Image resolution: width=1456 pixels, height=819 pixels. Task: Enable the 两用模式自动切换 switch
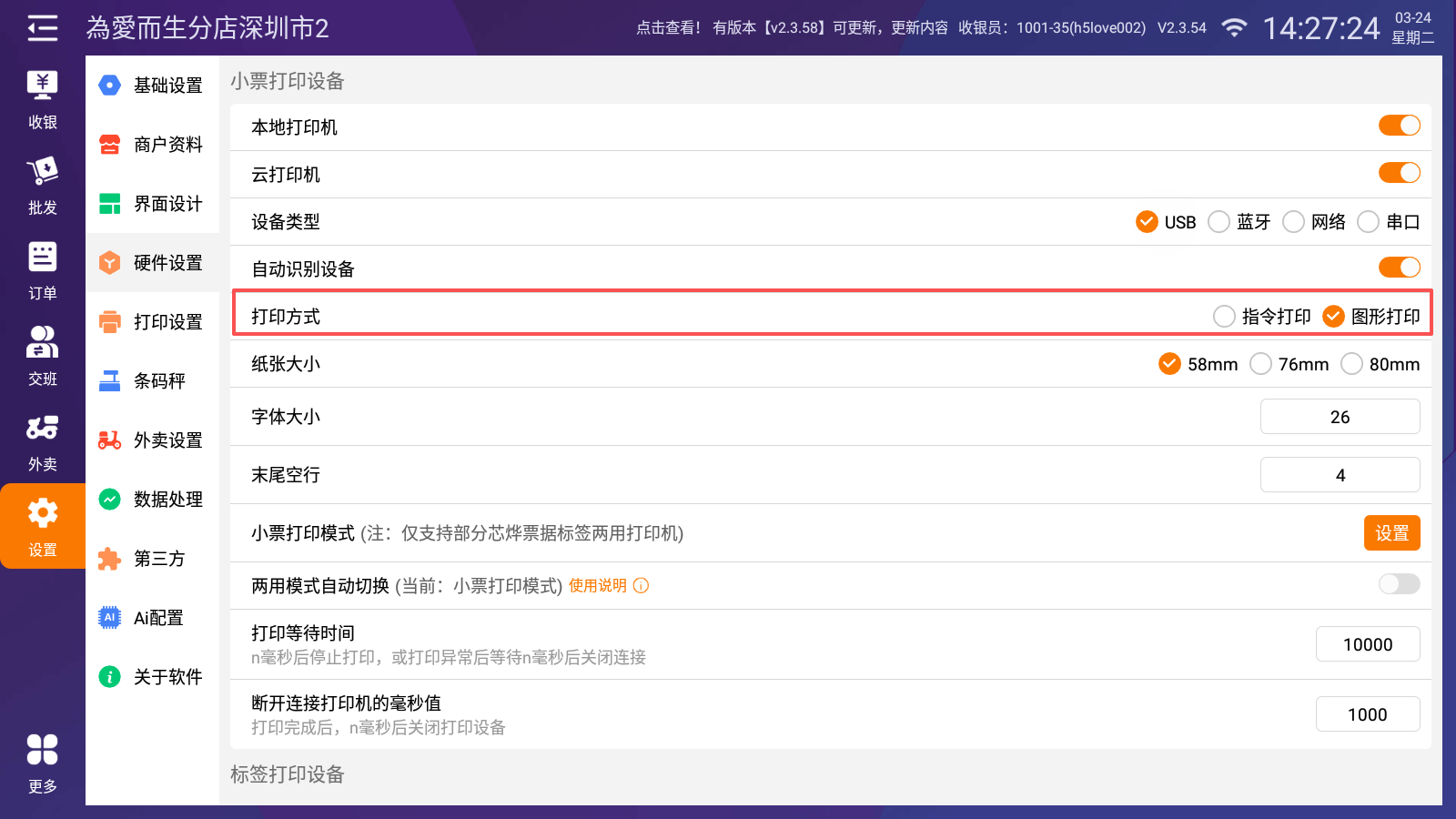[x=1399, y=584]
